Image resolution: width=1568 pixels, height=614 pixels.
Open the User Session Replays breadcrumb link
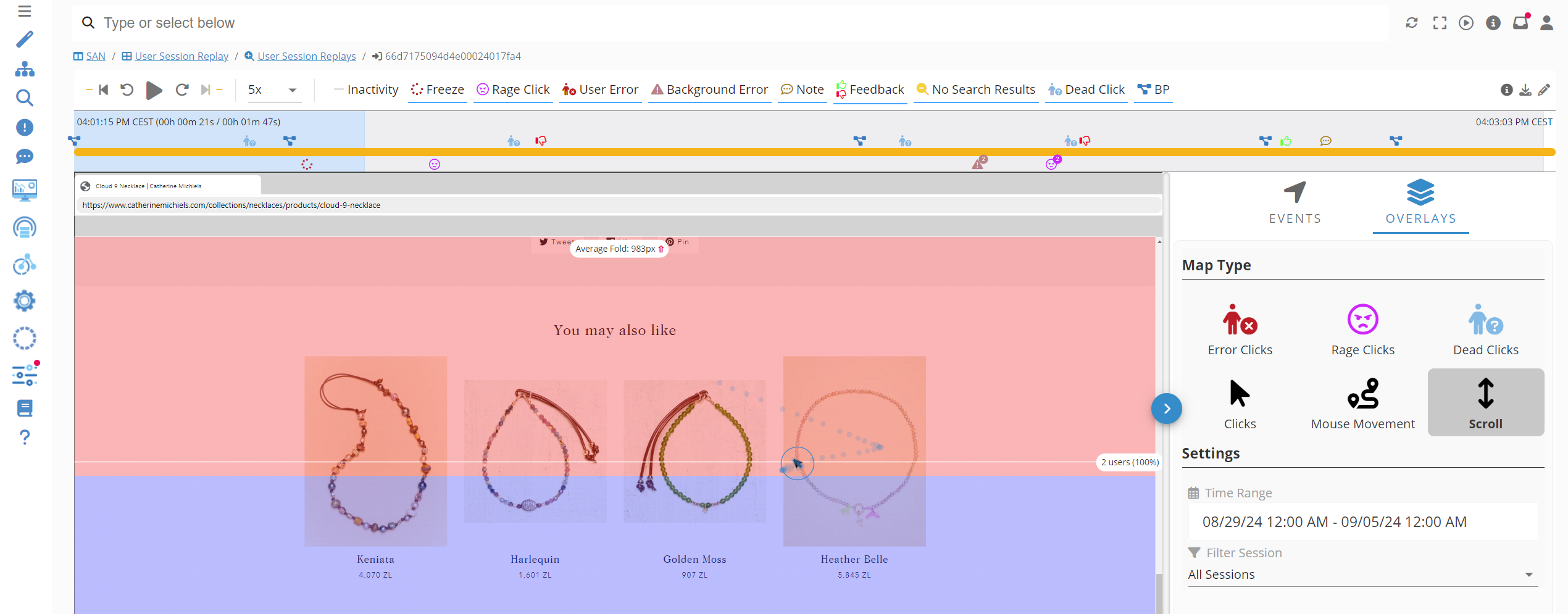(x=306, y=56)
